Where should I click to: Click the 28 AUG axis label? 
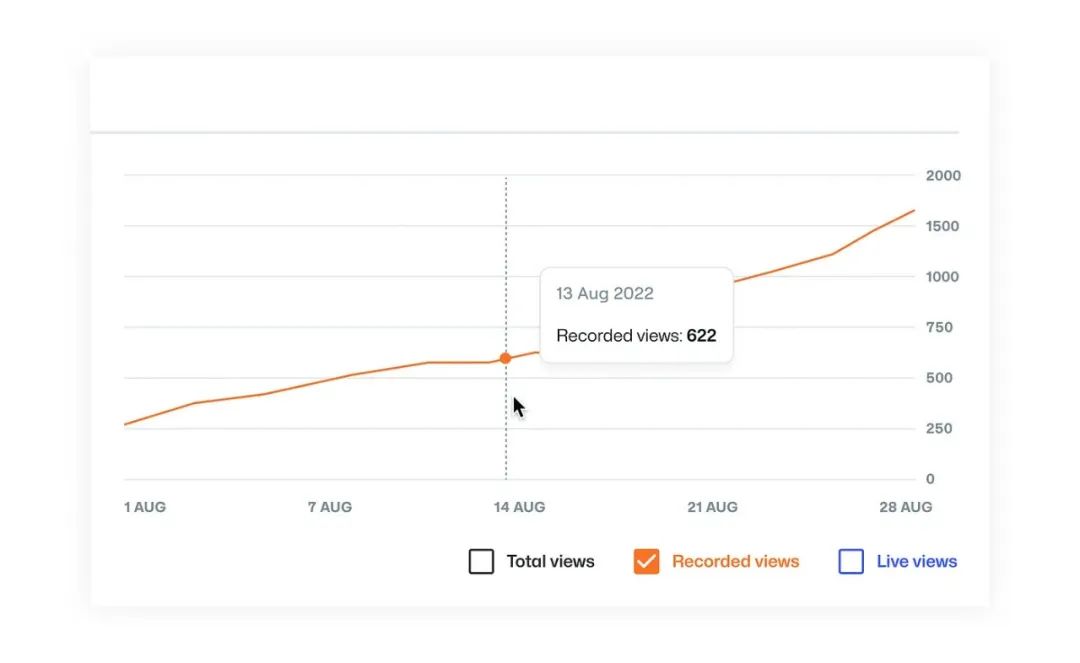click(x=905, y=507)
